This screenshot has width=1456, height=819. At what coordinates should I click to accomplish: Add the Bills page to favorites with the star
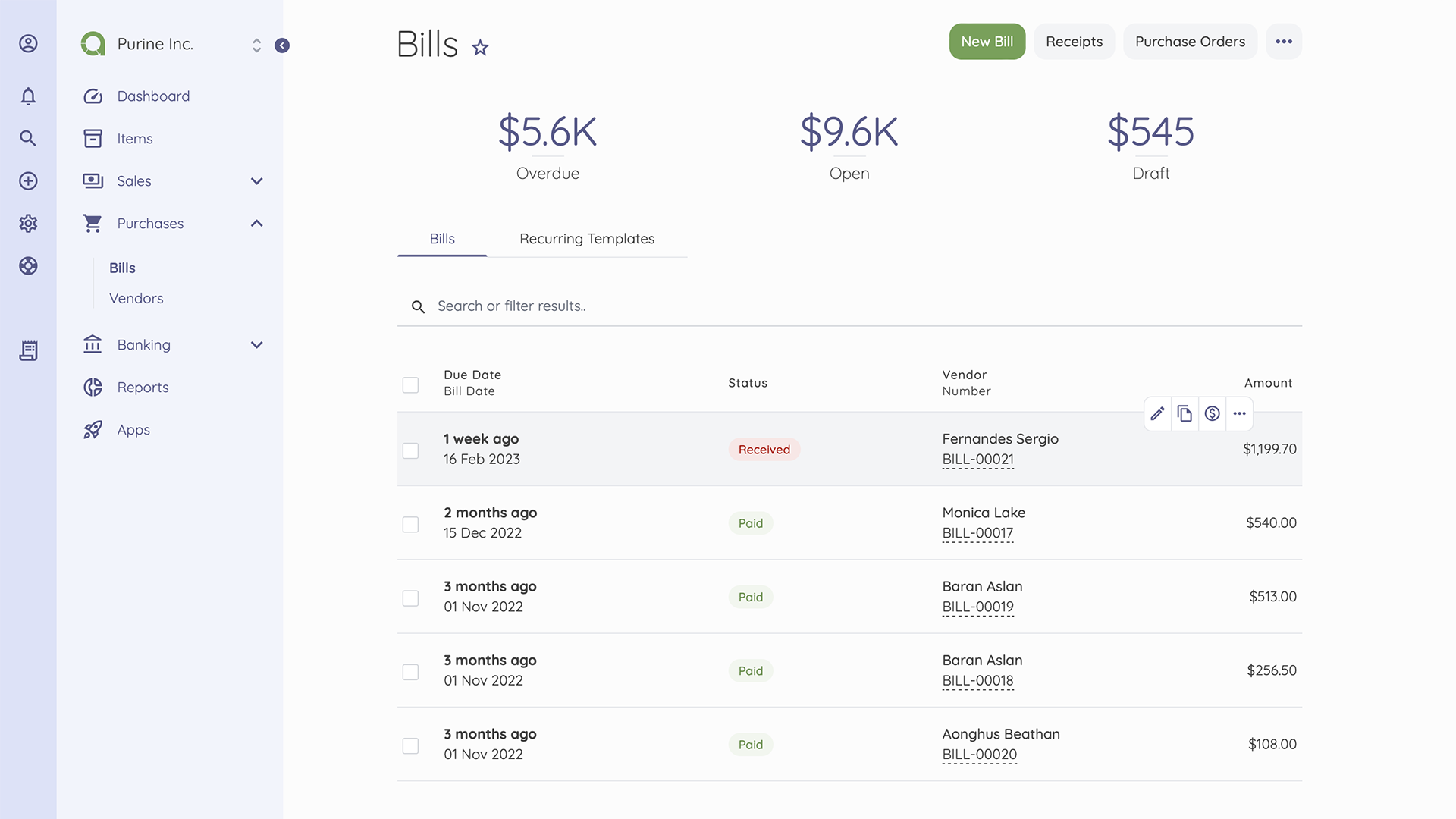tap(480, 48)
